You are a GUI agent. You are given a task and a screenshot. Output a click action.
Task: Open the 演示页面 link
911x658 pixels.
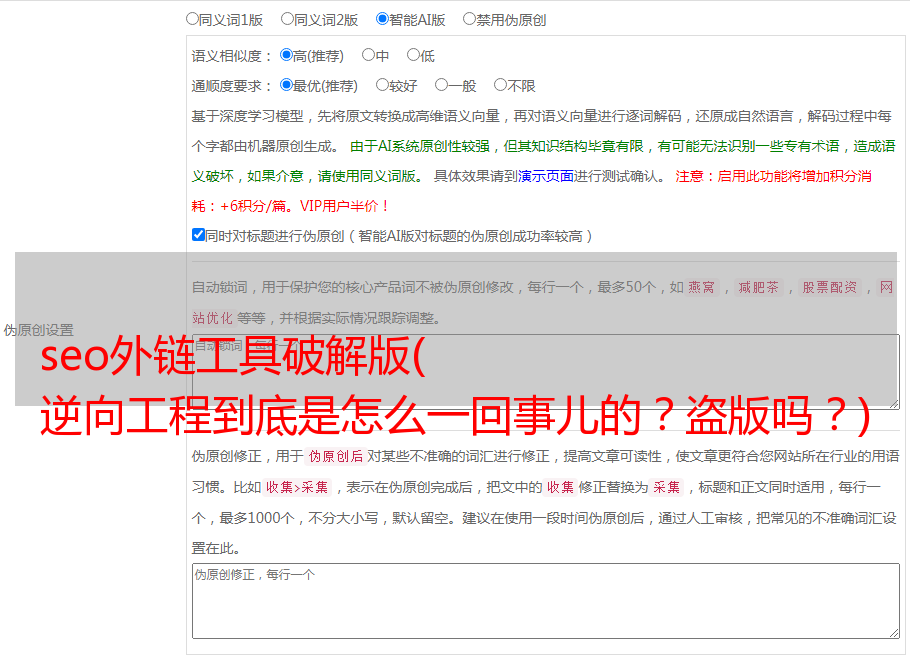point(545,176)
